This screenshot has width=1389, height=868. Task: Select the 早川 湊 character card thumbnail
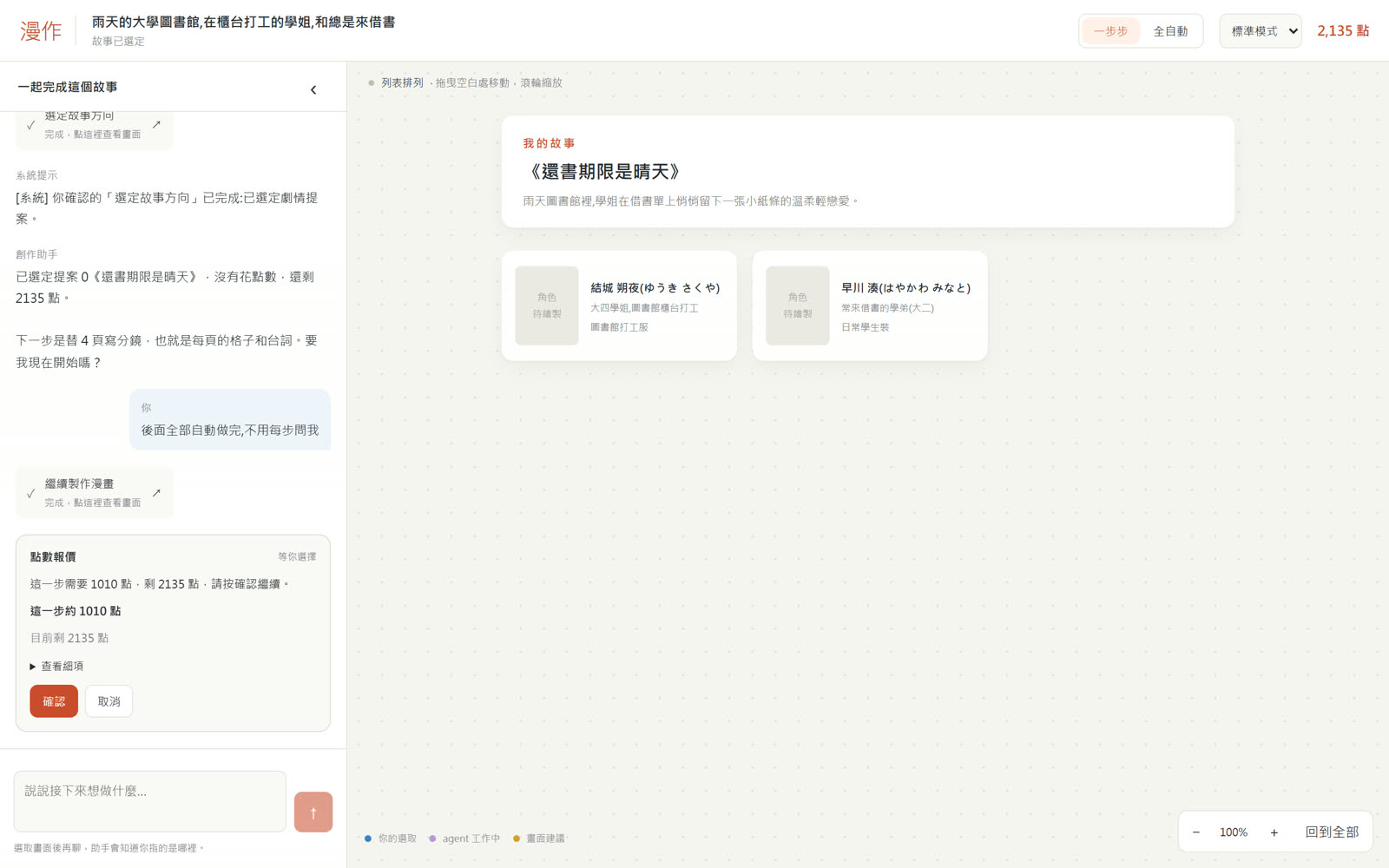pyautogui.click(x=798, y=306)
